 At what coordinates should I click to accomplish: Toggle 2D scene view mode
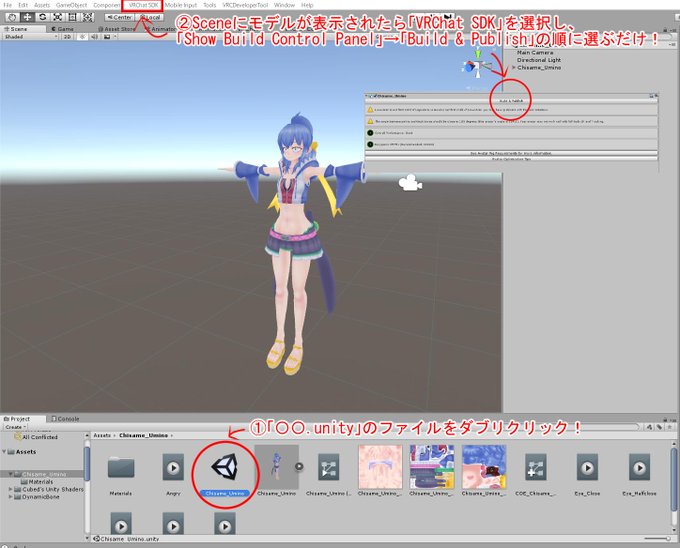pyautogui.click(x=67, y=37)
